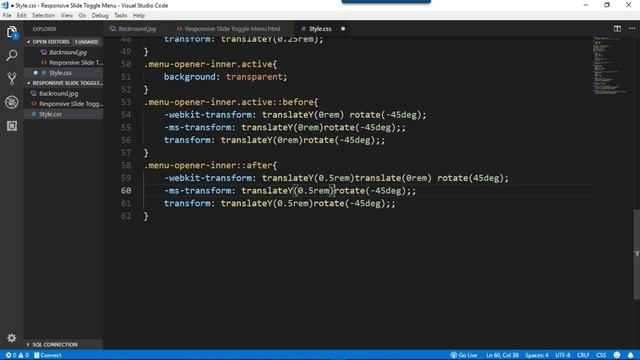The height and width of the screenshot is (360, 640).
Task: Open the Source Control view
Action: [x=12, y=78]
